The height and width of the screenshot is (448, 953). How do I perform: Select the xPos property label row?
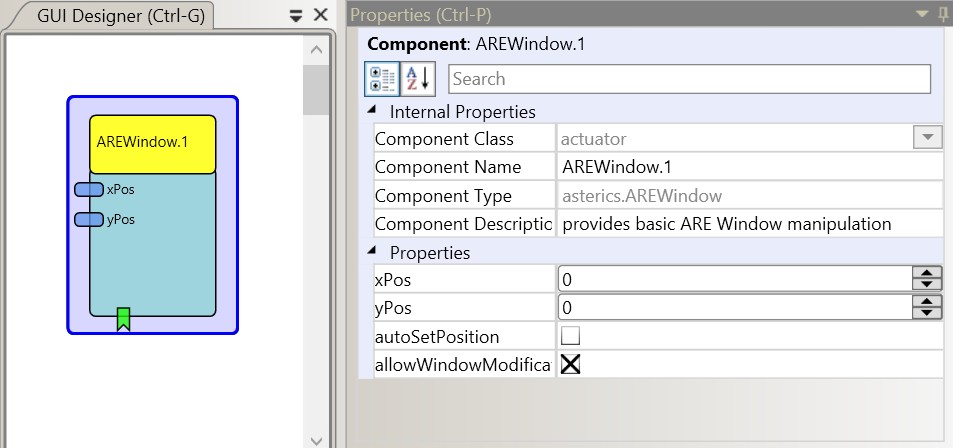pyautogui.click(x=464, y=280)
